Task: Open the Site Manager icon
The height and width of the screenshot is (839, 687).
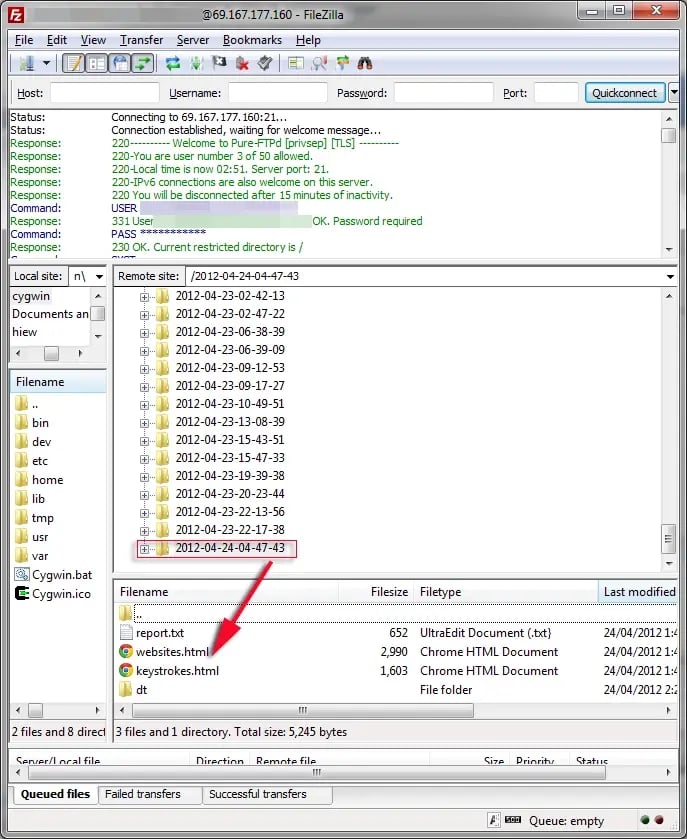Action: 25,63
